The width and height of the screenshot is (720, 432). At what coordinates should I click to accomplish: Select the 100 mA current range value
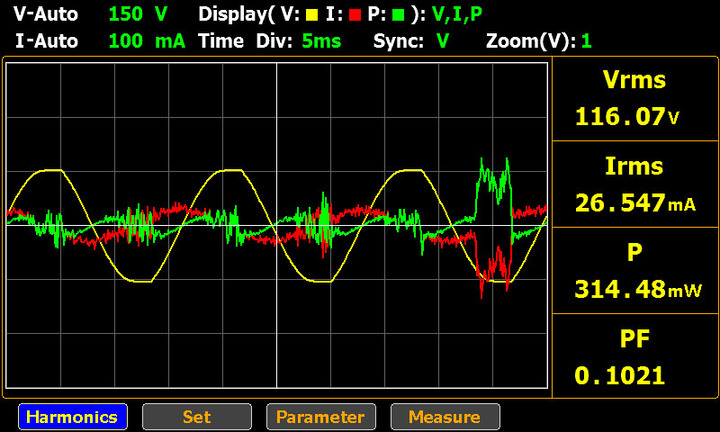click(147, 41)
